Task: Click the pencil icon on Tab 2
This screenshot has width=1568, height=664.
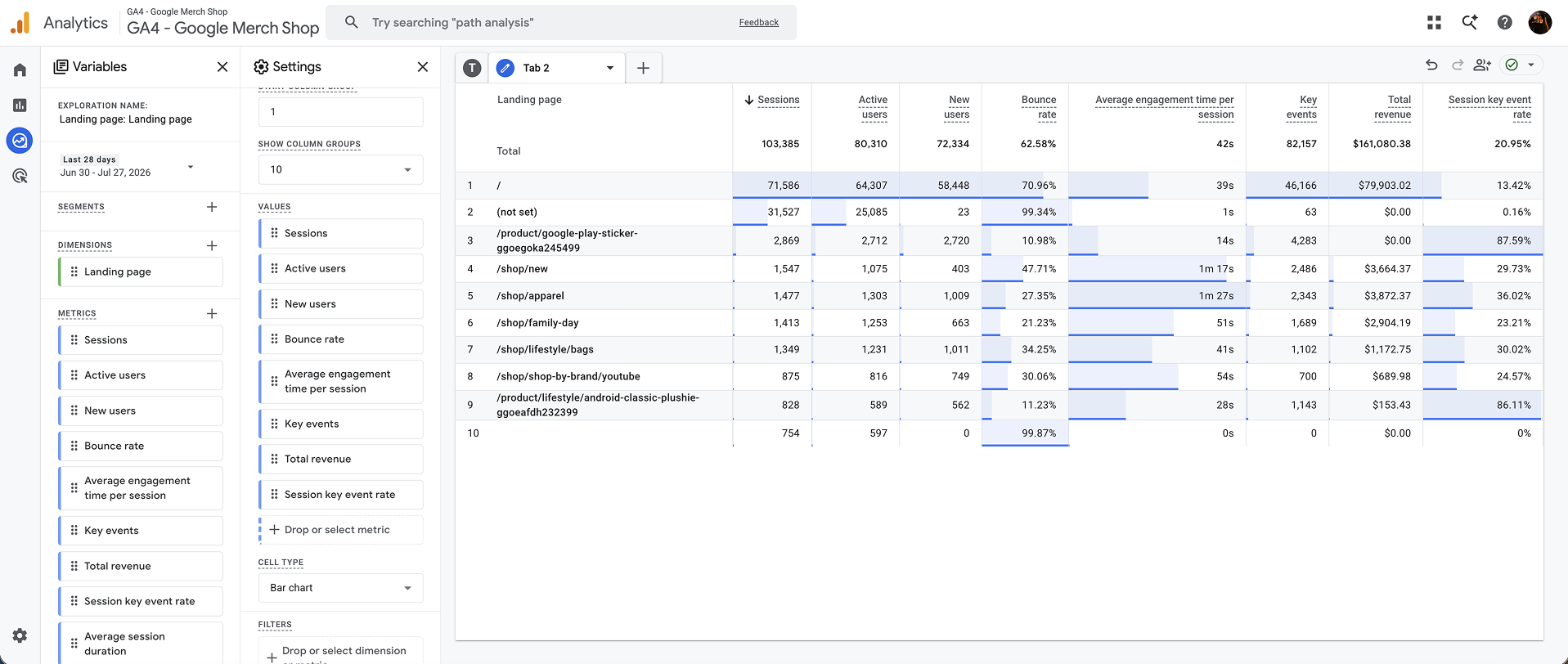Action: 505,68
